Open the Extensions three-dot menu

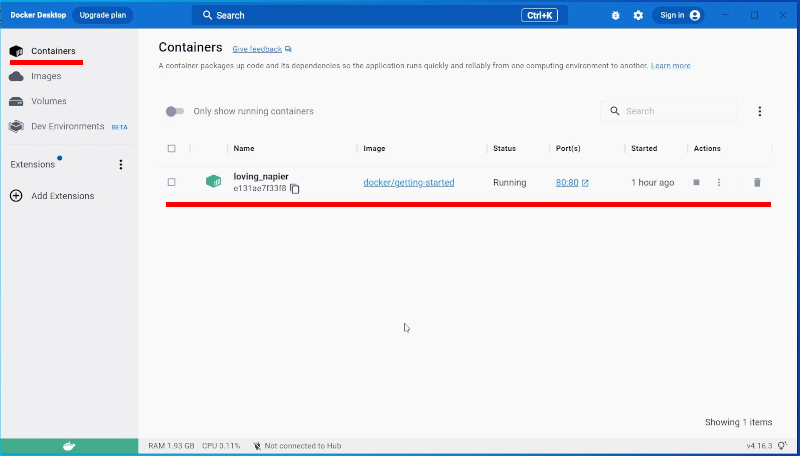pyautogui.click(x=121, y=164)
